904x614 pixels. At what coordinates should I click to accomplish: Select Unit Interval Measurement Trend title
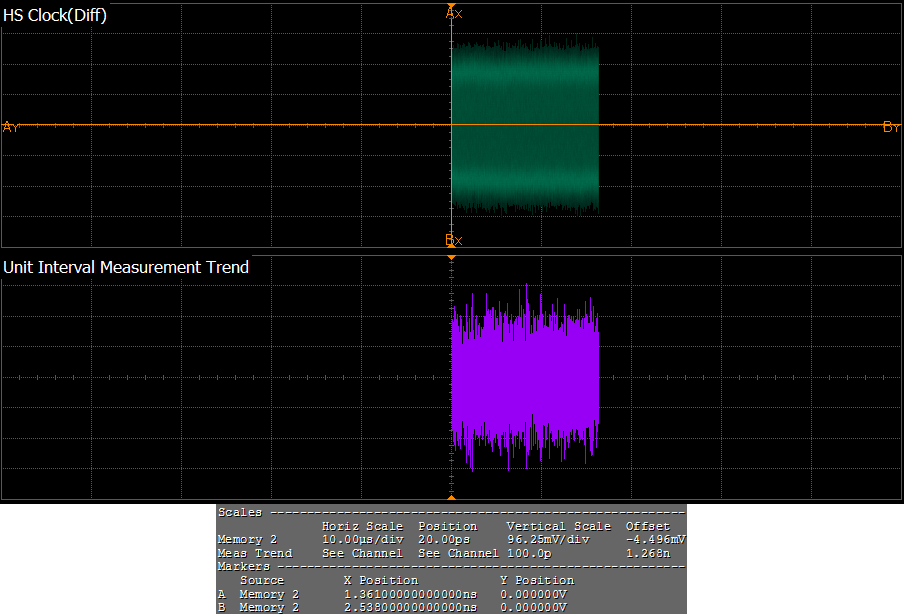coord(126,267)
